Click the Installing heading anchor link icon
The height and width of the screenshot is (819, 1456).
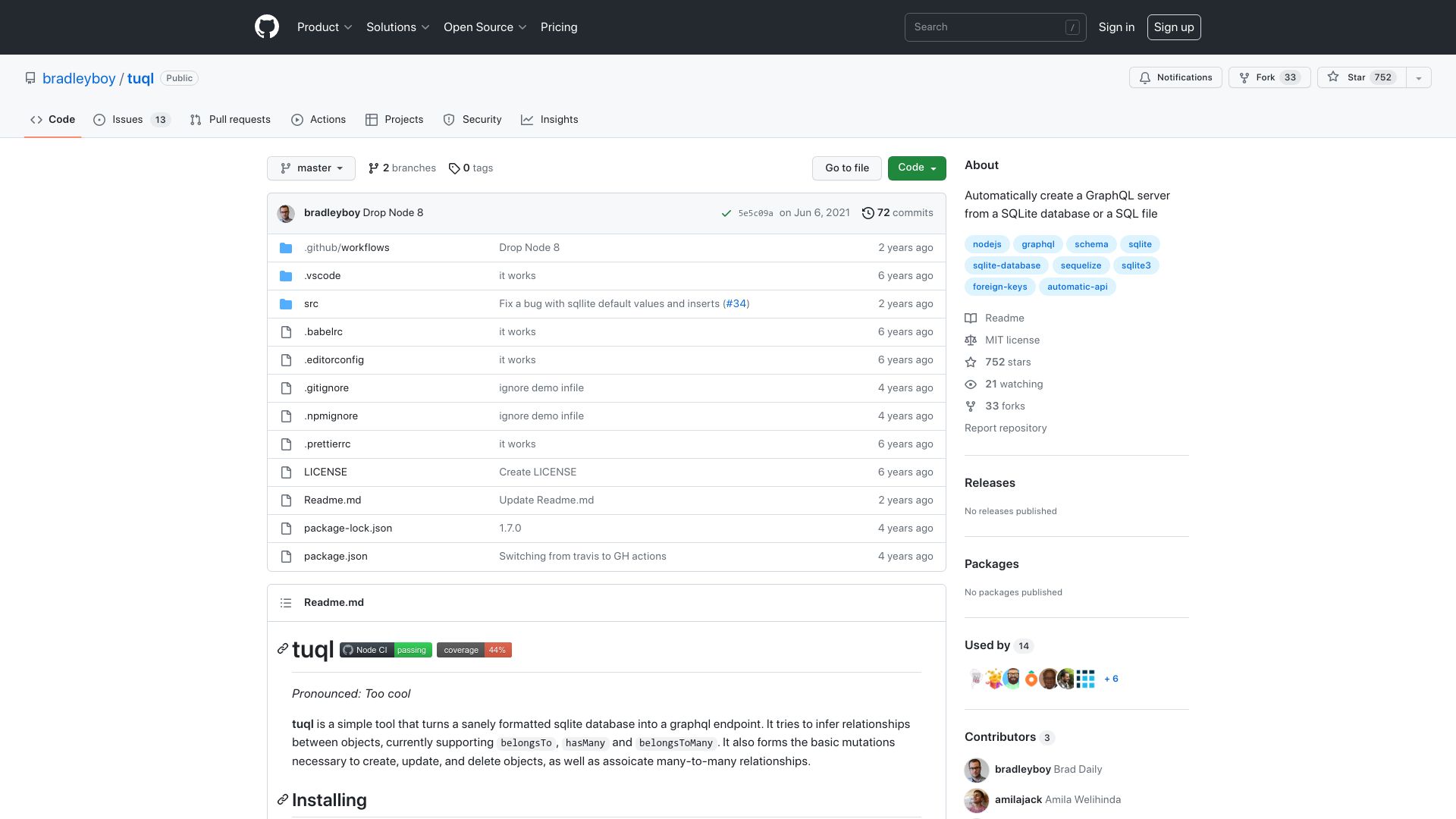(283, 800)
